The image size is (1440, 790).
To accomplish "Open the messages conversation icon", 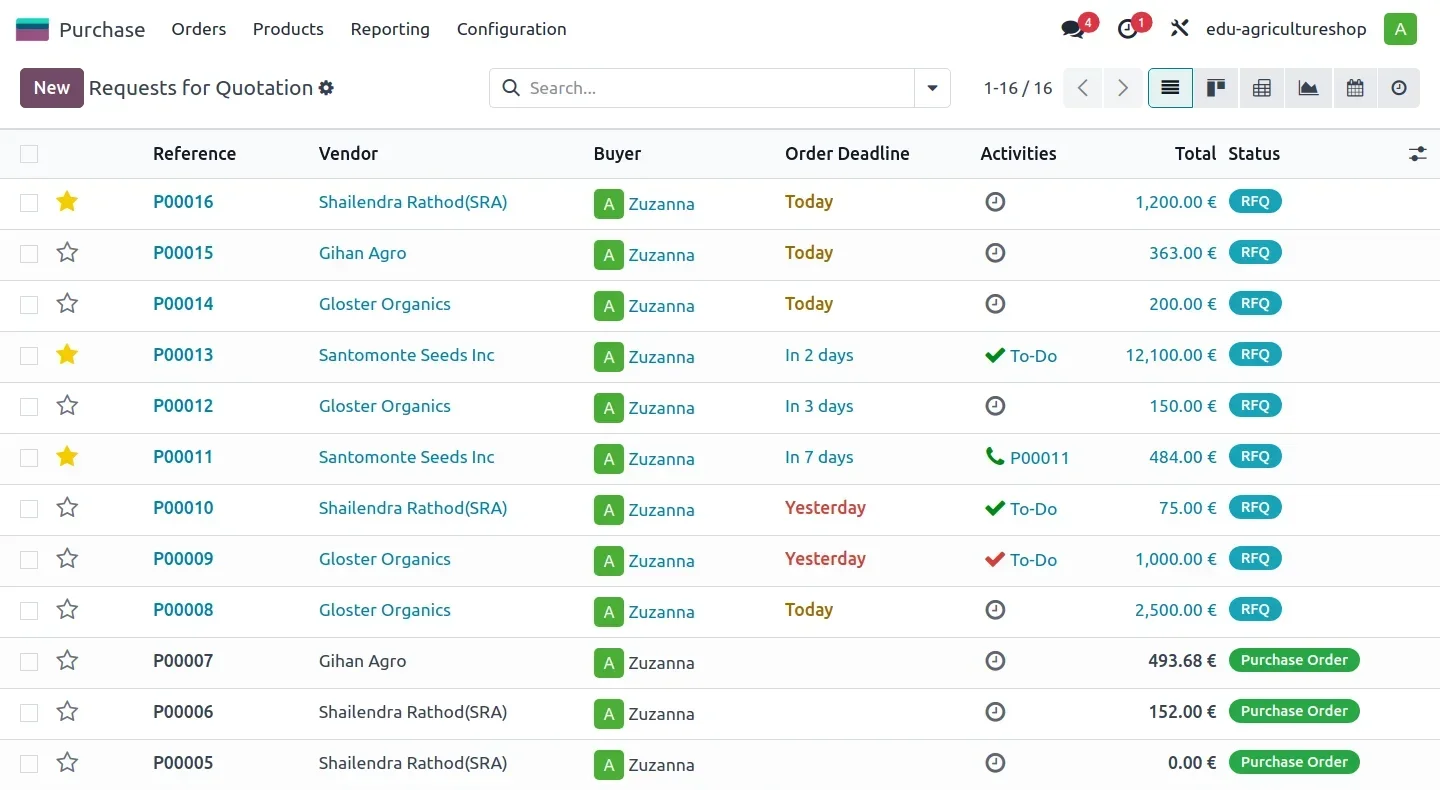I will tap(1074, 29).
